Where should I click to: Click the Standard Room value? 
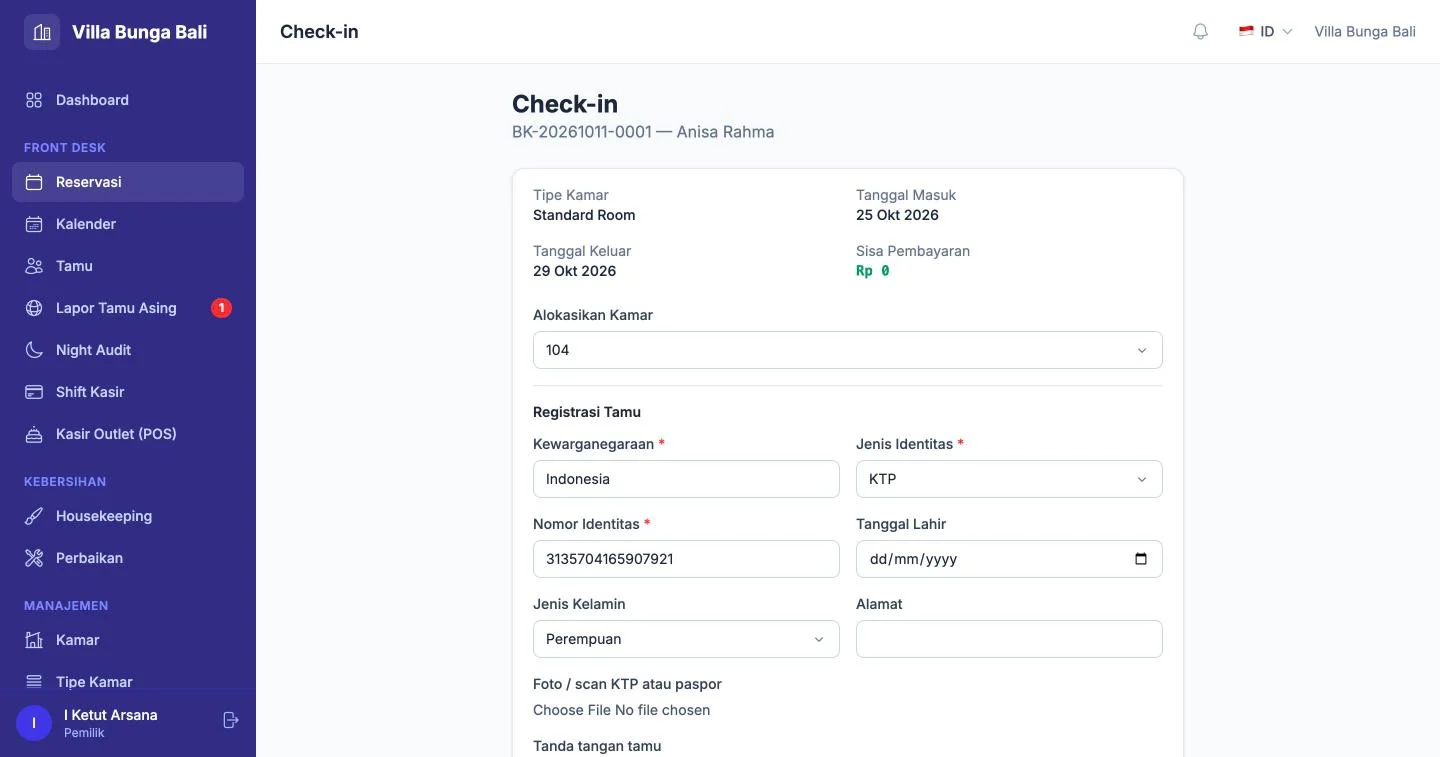(584, 215)
